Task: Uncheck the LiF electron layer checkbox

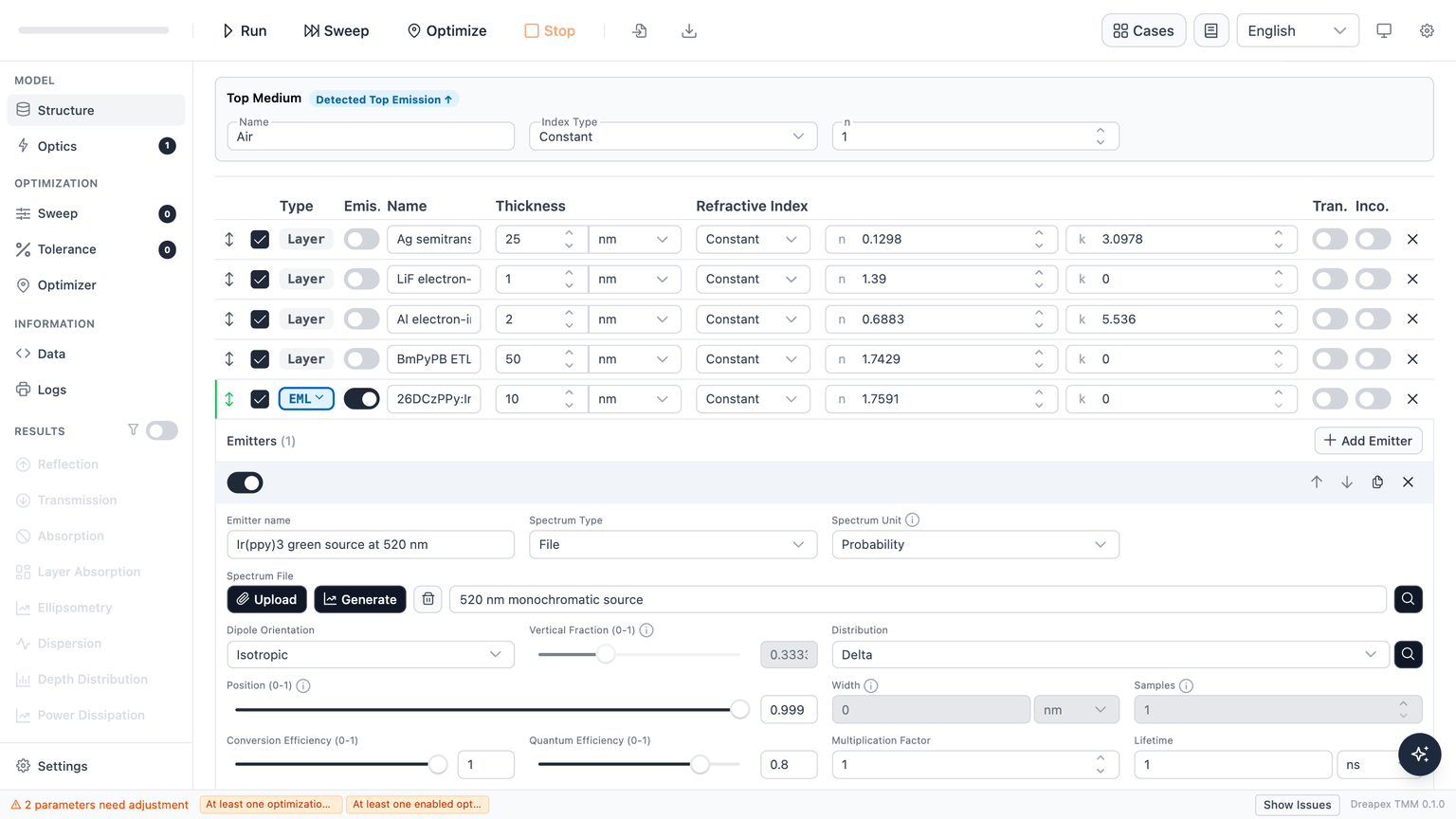Action: tap(260, 279)
